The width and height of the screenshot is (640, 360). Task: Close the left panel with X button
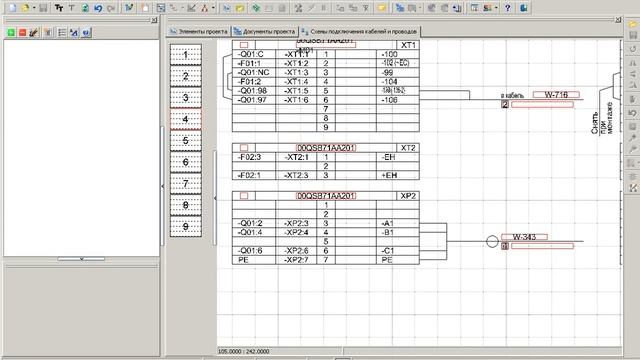point(154,20)
